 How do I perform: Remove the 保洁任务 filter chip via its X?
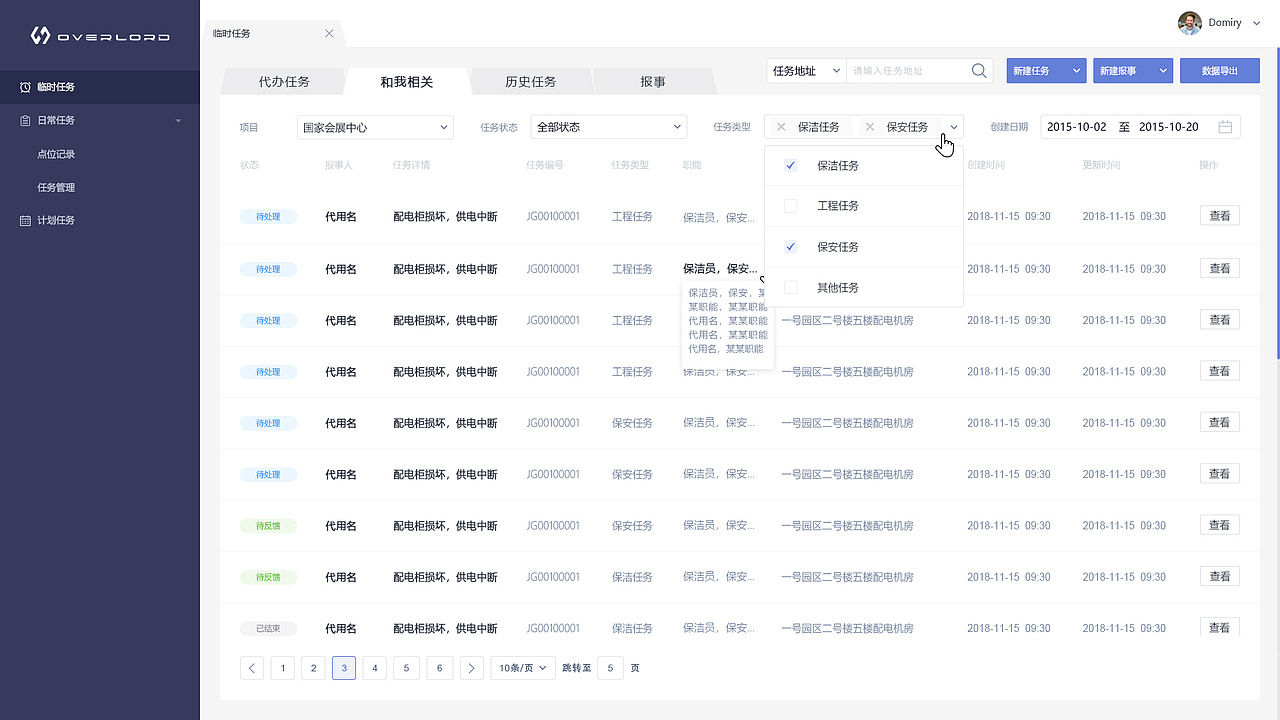[781, 126]
